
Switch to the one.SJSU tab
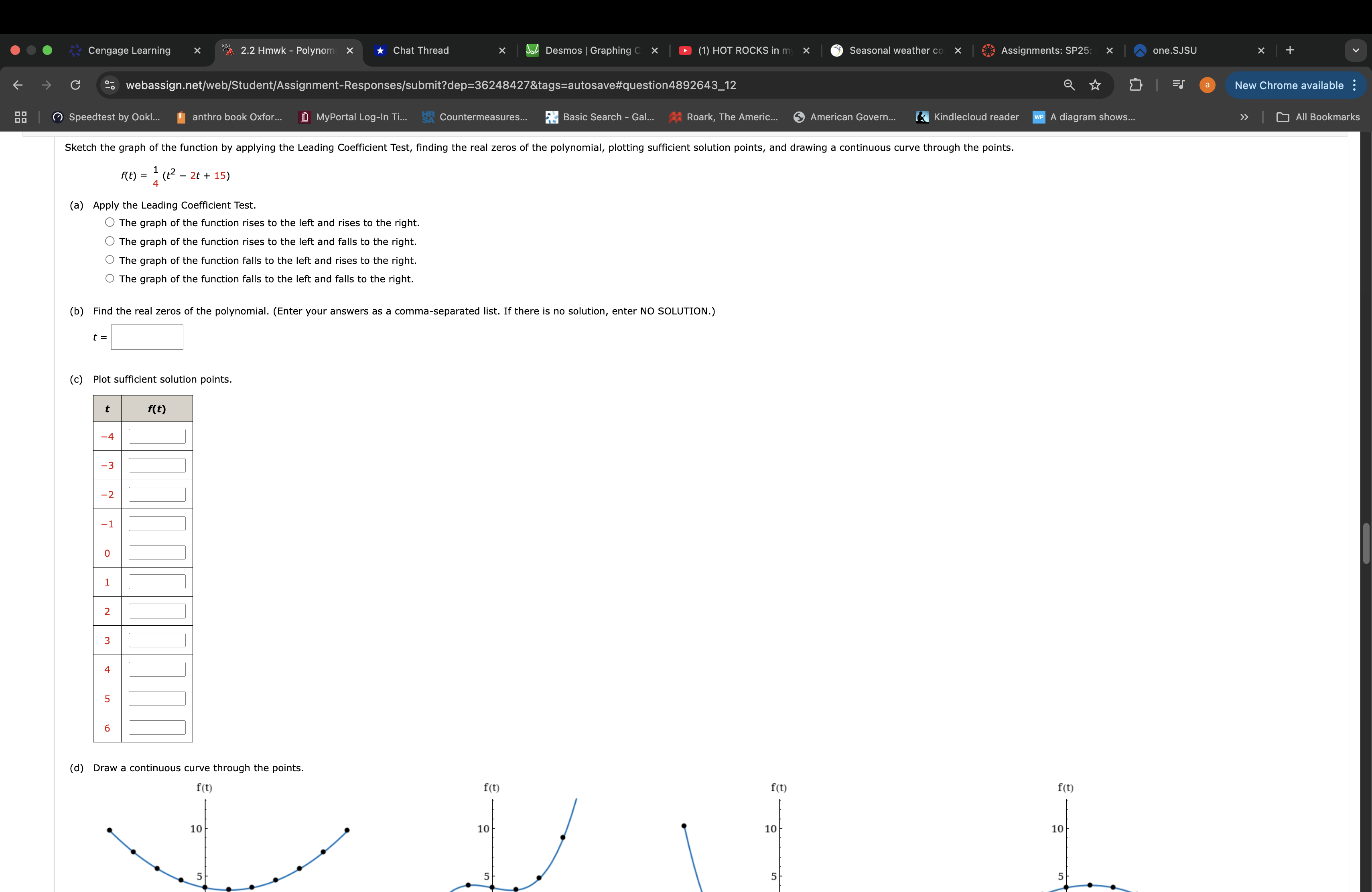click(x=1174, y=51)
